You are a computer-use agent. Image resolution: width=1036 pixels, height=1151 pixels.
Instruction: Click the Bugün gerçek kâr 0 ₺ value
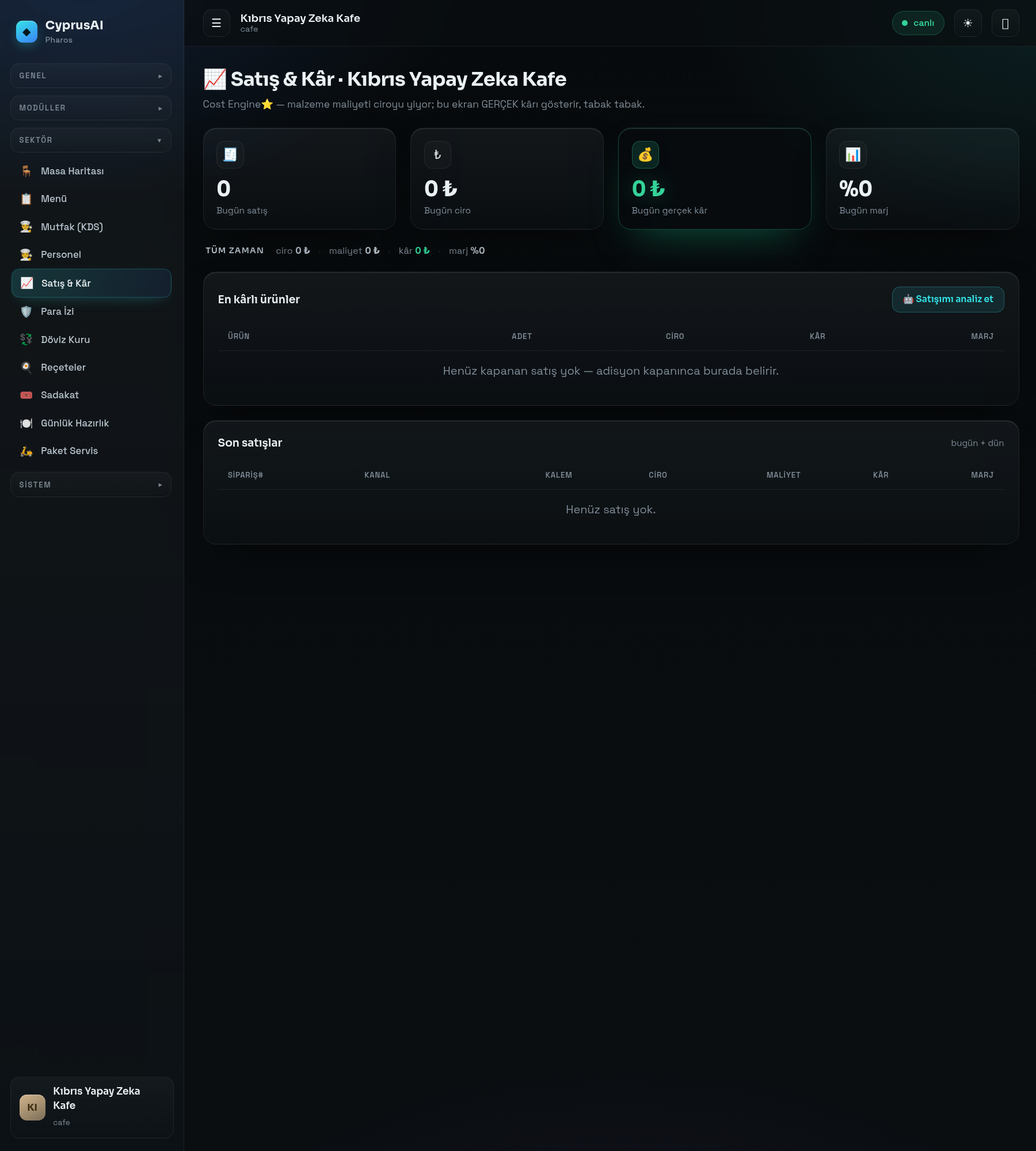[x=648, y=189]
